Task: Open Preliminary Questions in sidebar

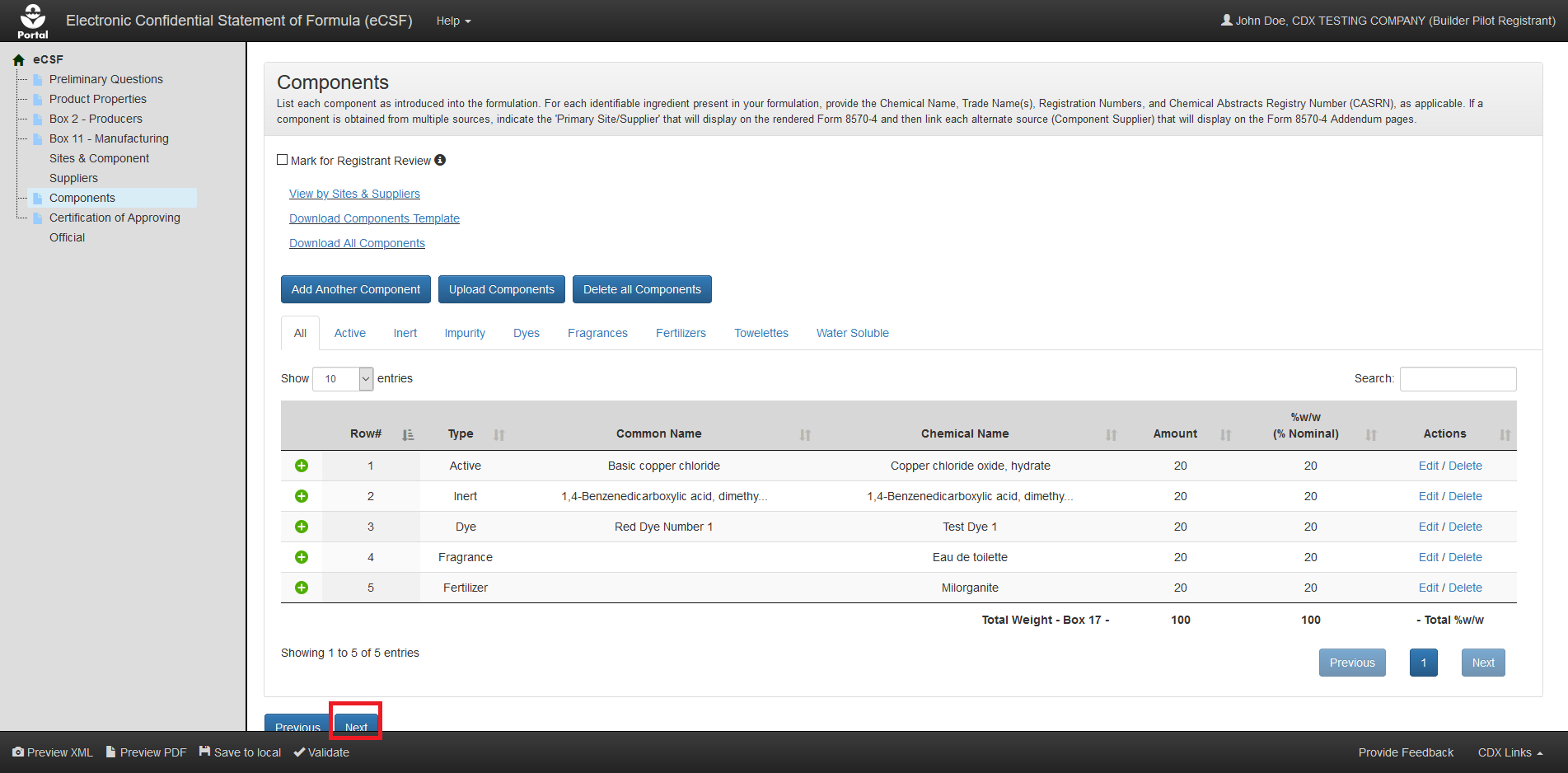Action: pyautogui.click(x=106, y=79)
